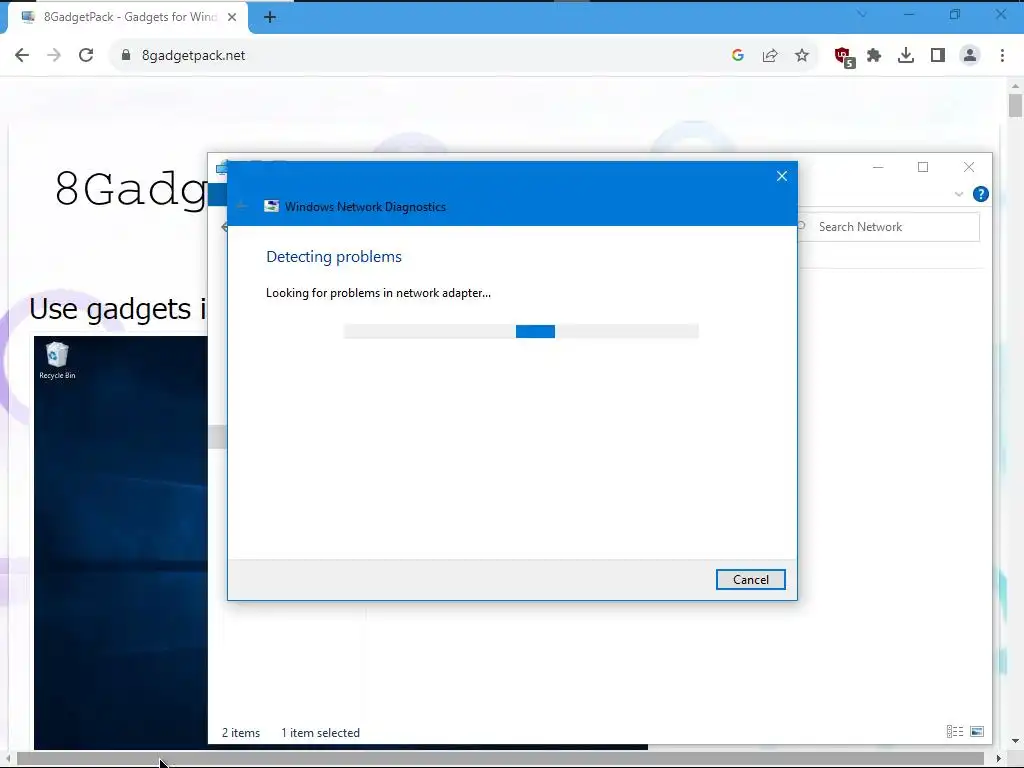Screen dimensions: 1024x768
Task: Switch Network window to details view
Action: 955,731
